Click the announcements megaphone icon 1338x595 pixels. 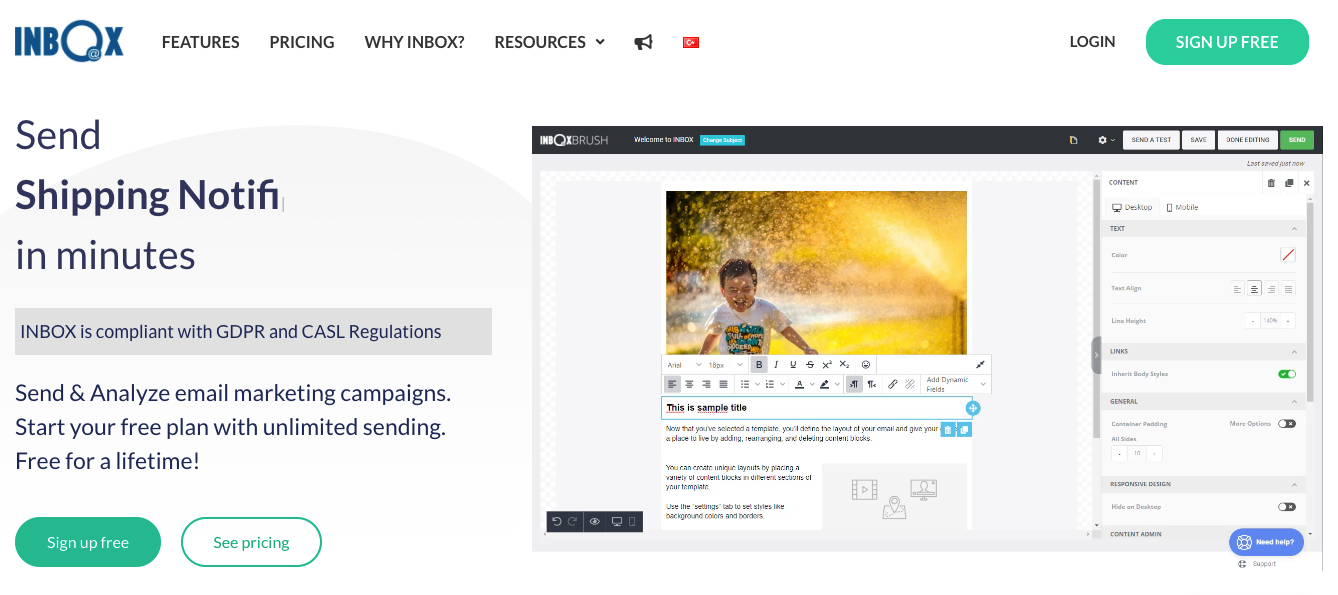(x=643, y=42)
